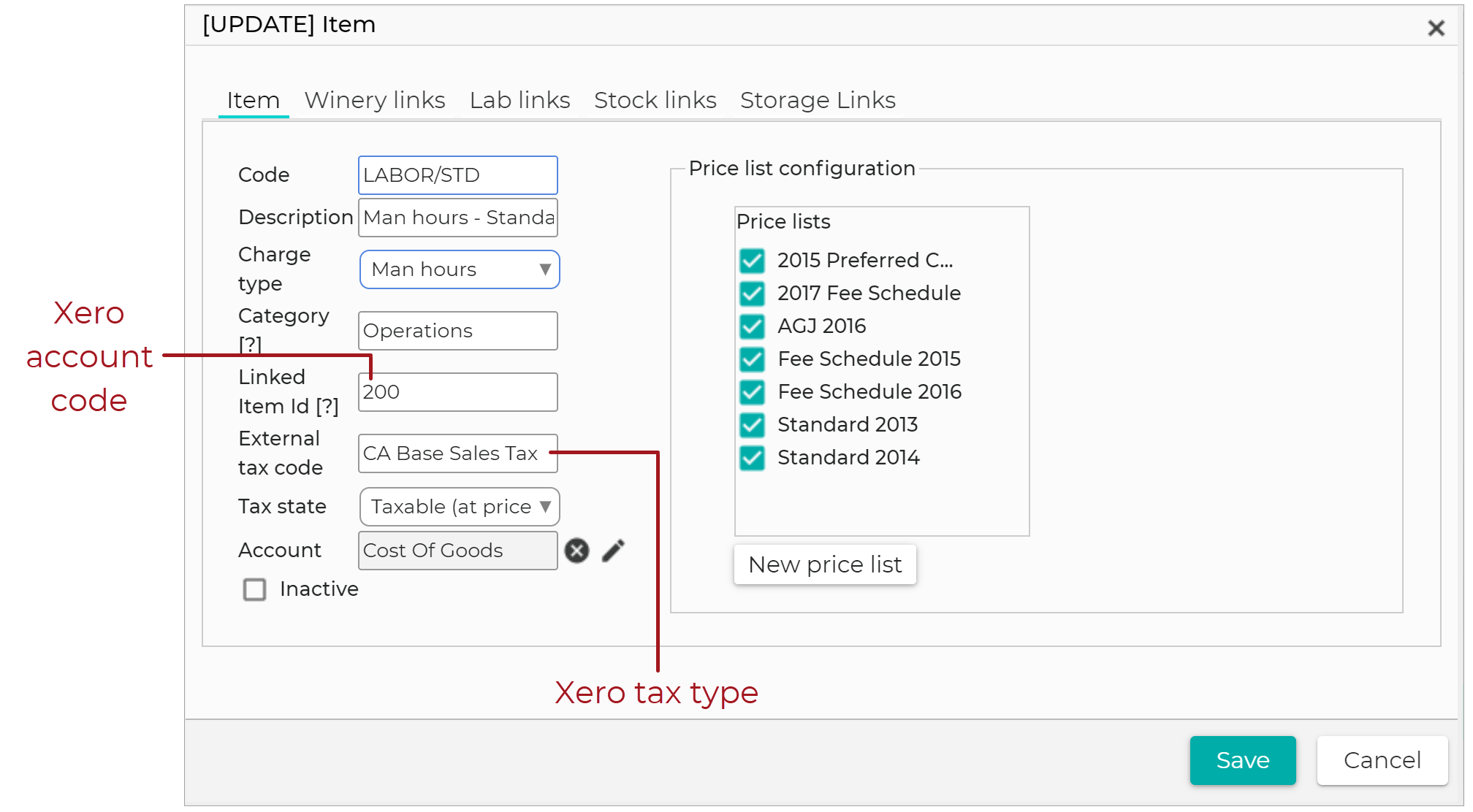Show the Category help [?] link
The image size is (1473, 812).
tap(250, 345)
